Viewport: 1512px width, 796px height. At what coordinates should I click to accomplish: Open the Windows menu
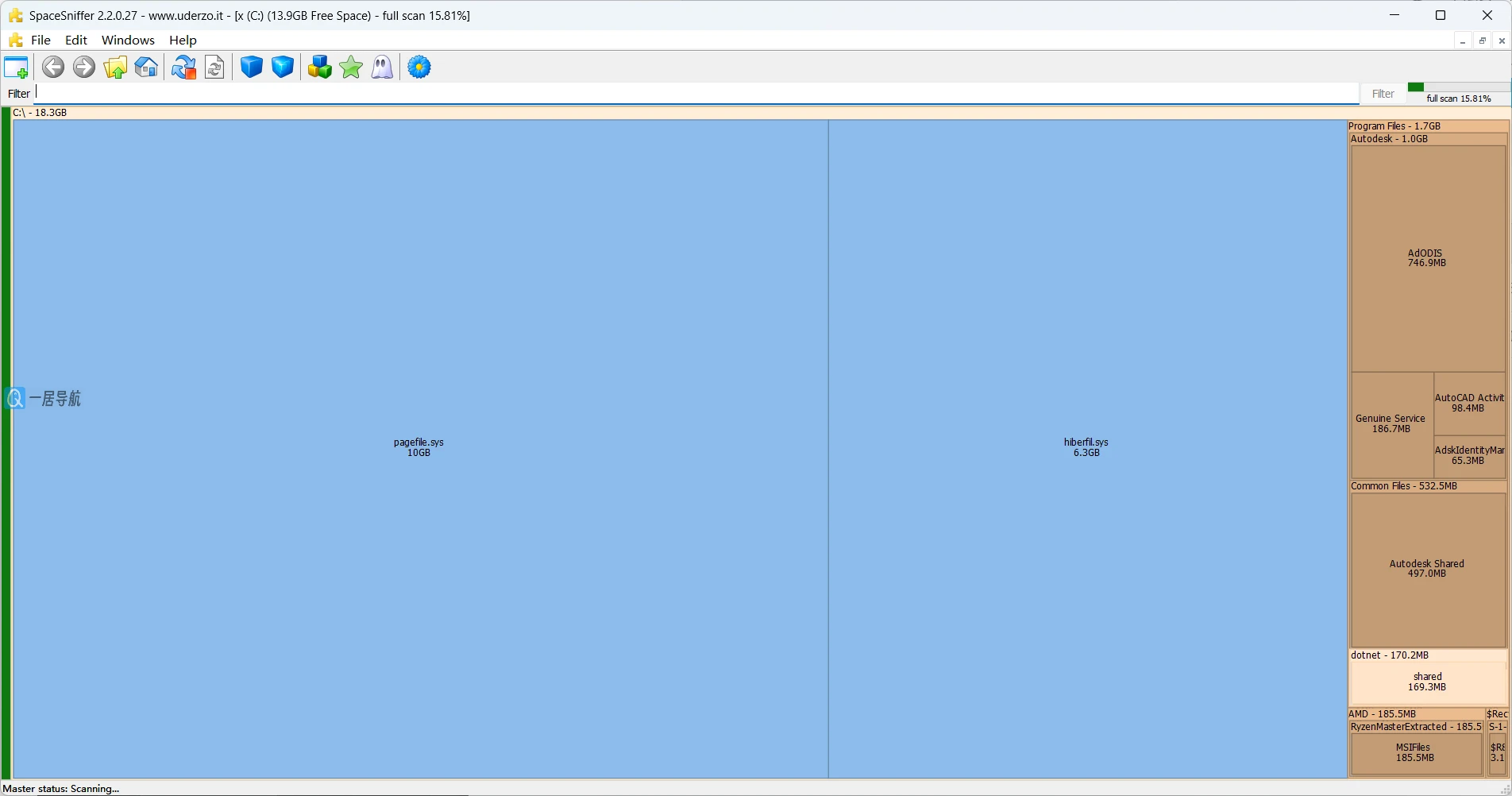point(128,40)
